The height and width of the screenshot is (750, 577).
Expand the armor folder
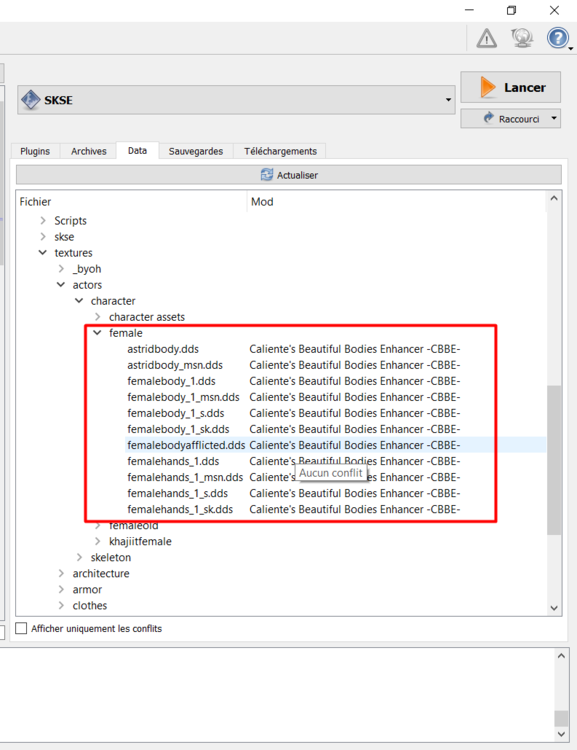(61, 589)
